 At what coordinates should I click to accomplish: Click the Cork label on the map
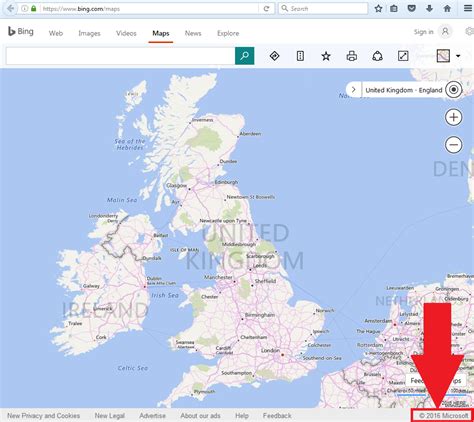click(101, 337)
